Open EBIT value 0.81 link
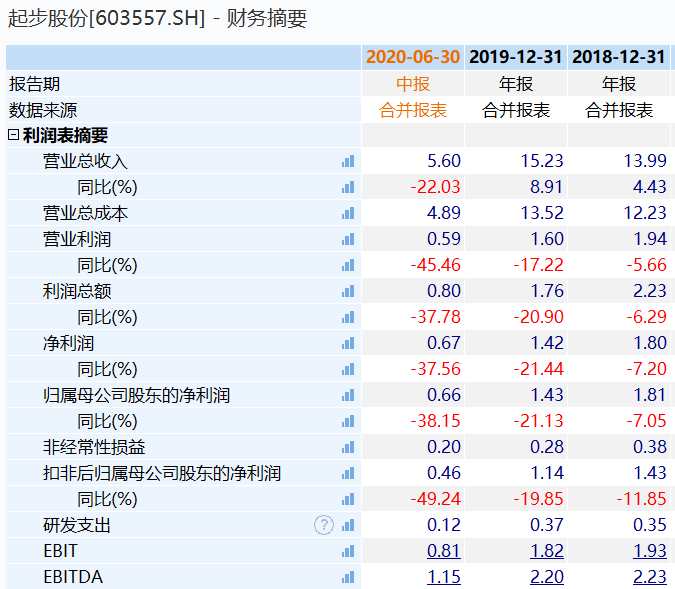The height and width of the screenshot is (589, 675). coord(444,551)
